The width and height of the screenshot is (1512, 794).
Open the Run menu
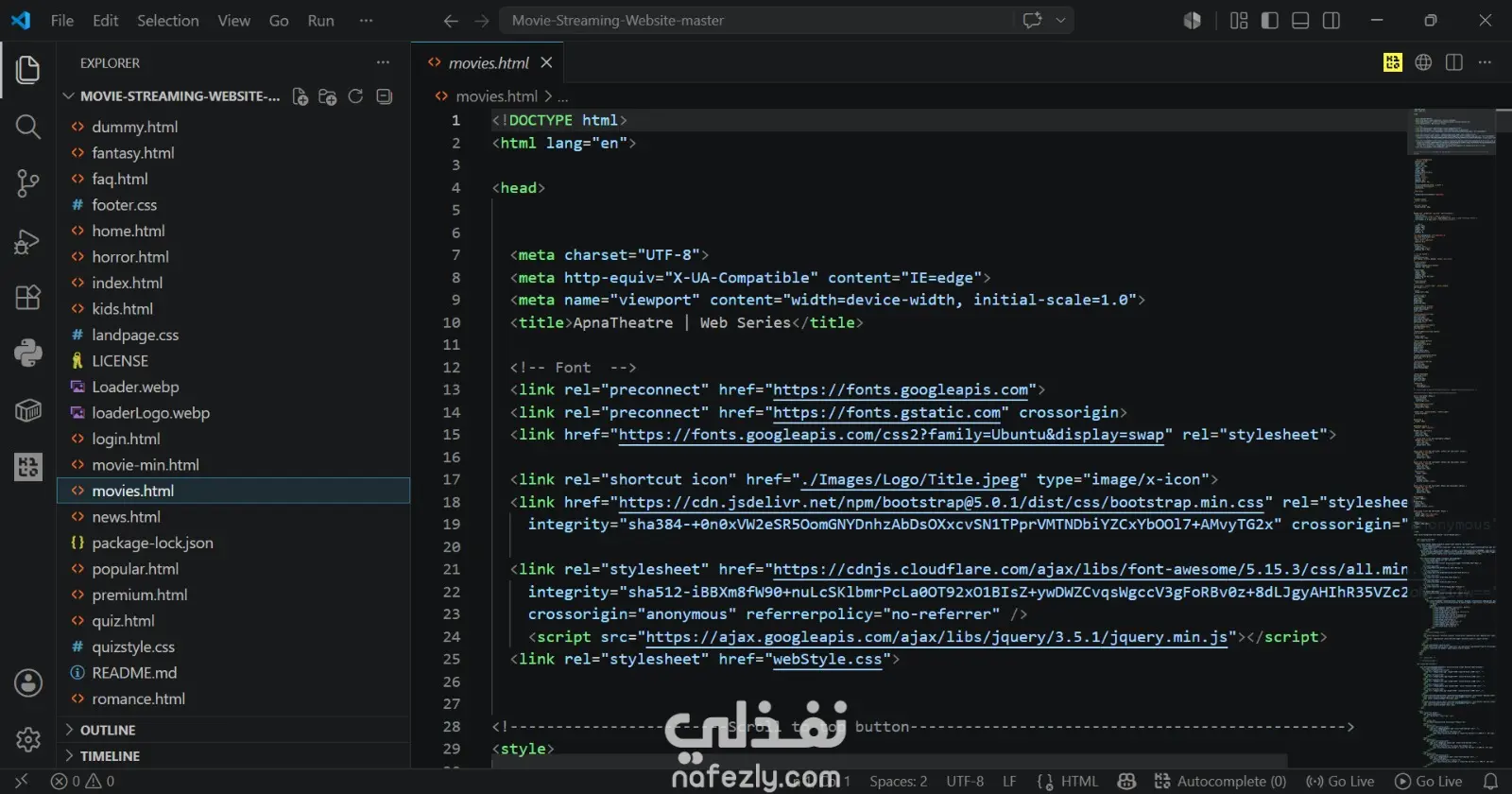[x=321, y=21]
